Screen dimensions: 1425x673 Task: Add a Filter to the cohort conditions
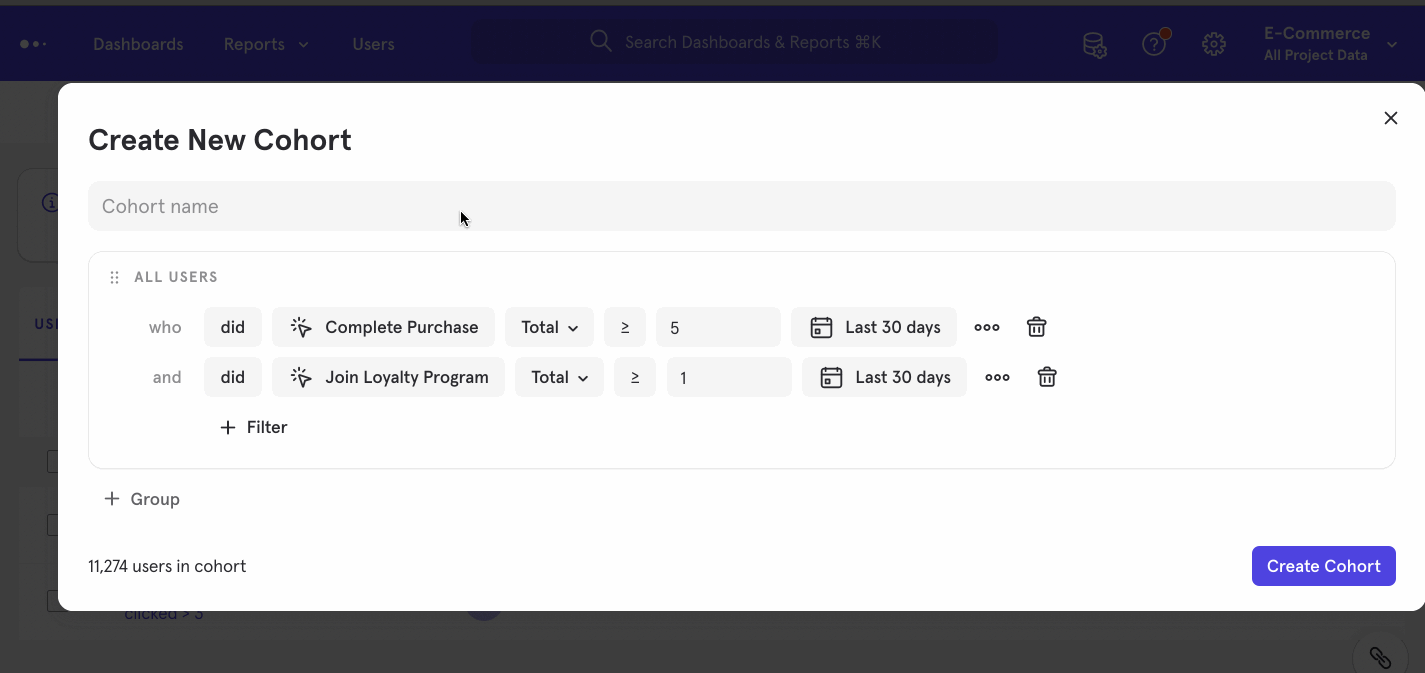253,427
